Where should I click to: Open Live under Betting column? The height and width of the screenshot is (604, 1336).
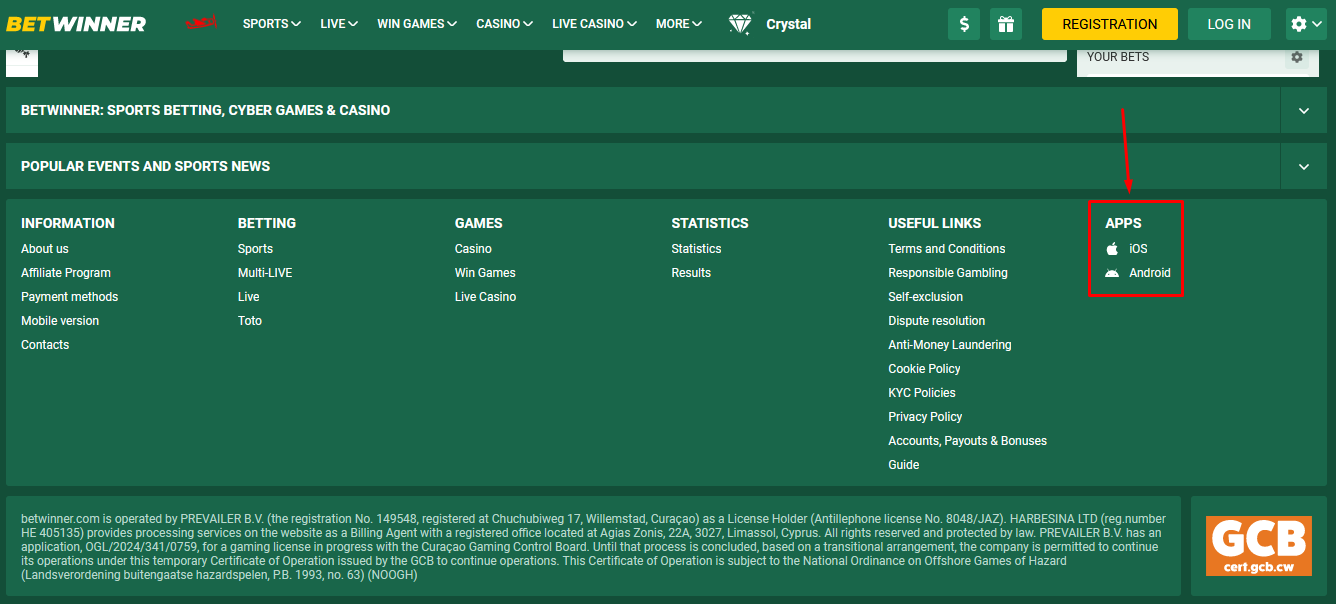[249, 297]
